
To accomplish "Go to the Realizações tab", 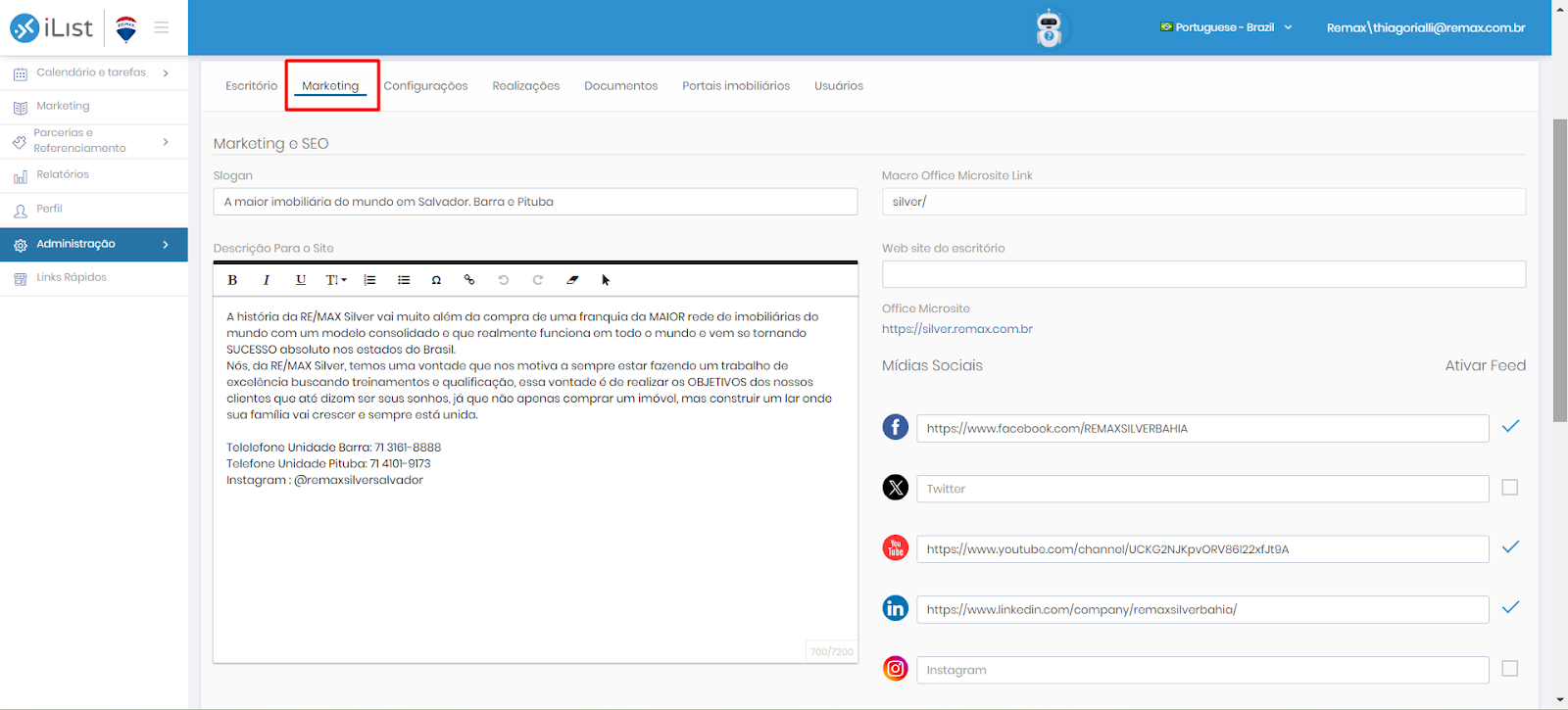I will click(x=526, y=86).
